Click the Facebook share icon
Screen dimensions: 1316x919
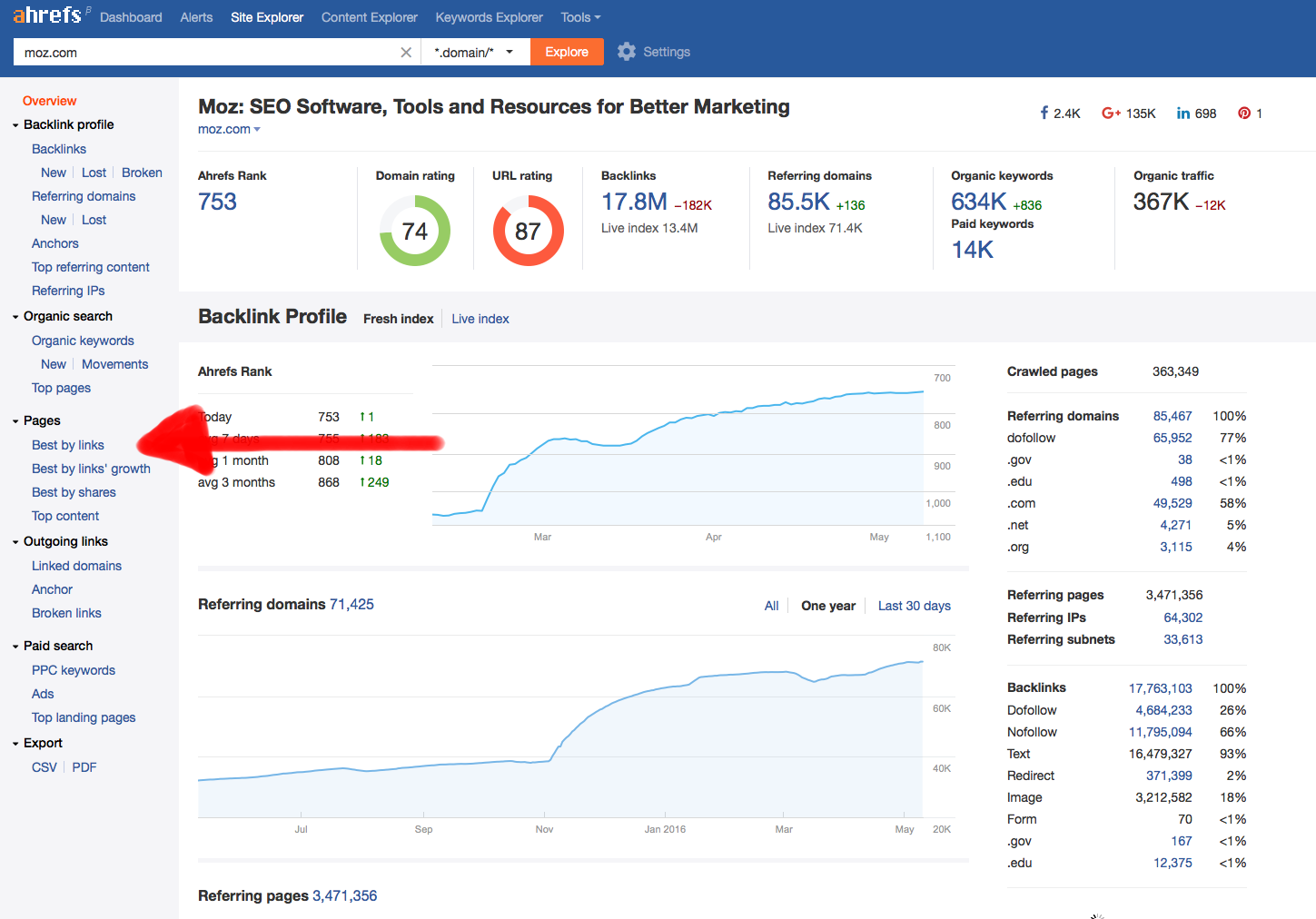[x=1045, y=113]
